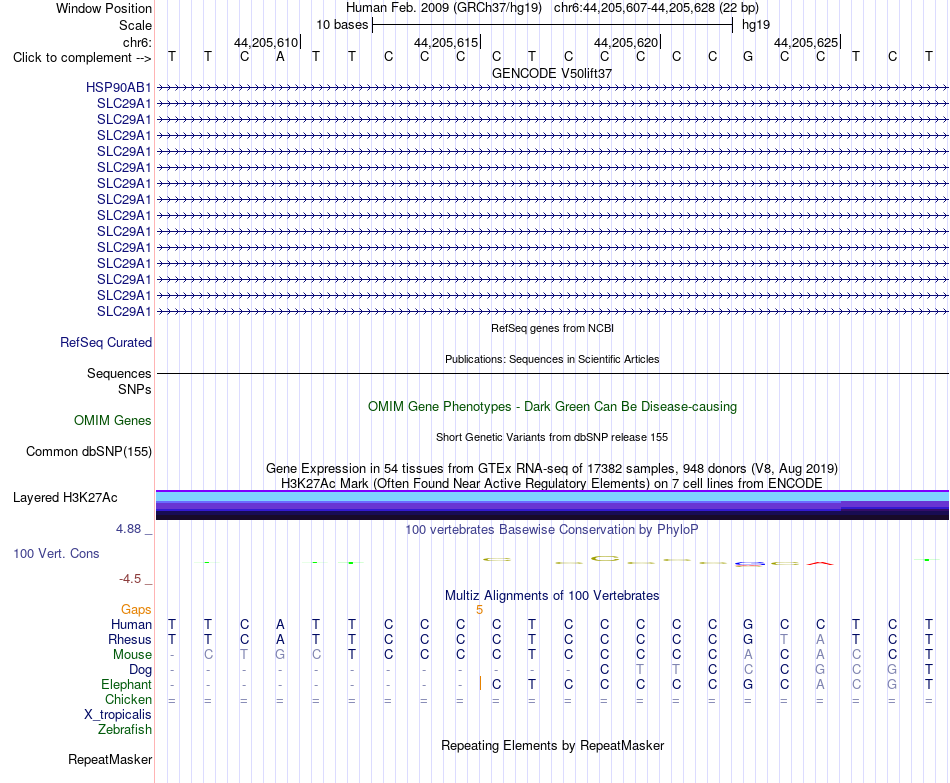The width and height of the screenshot is (950, 783).
Task: Open the HSP90AB1 gene label
Action: click(118, 87)
